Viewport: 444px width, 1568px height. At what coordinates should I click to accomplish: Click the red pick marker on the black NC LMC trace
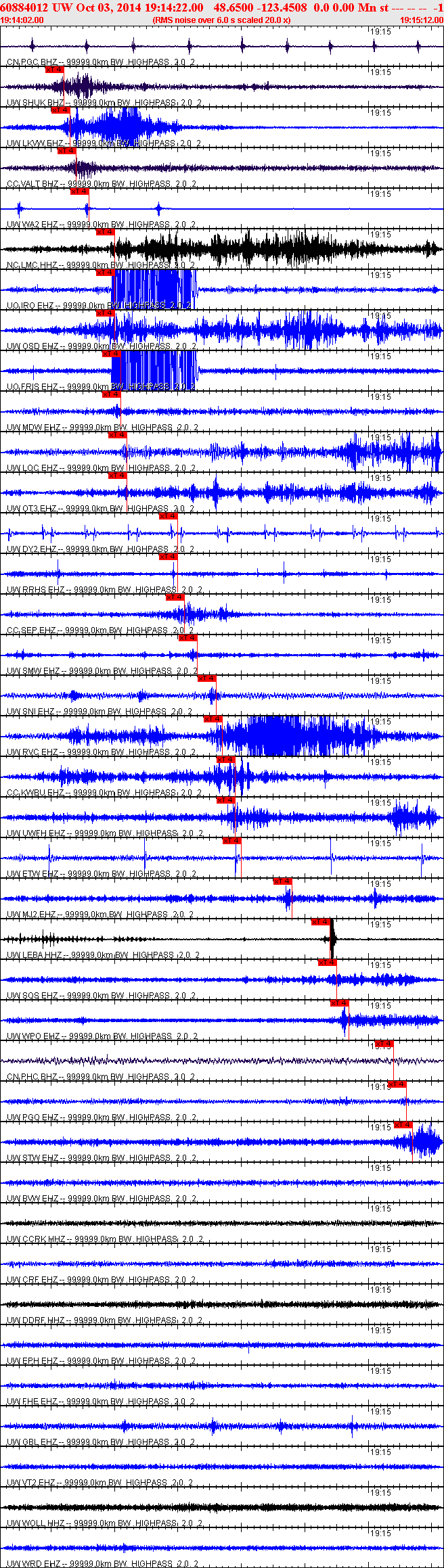[105, 232]
